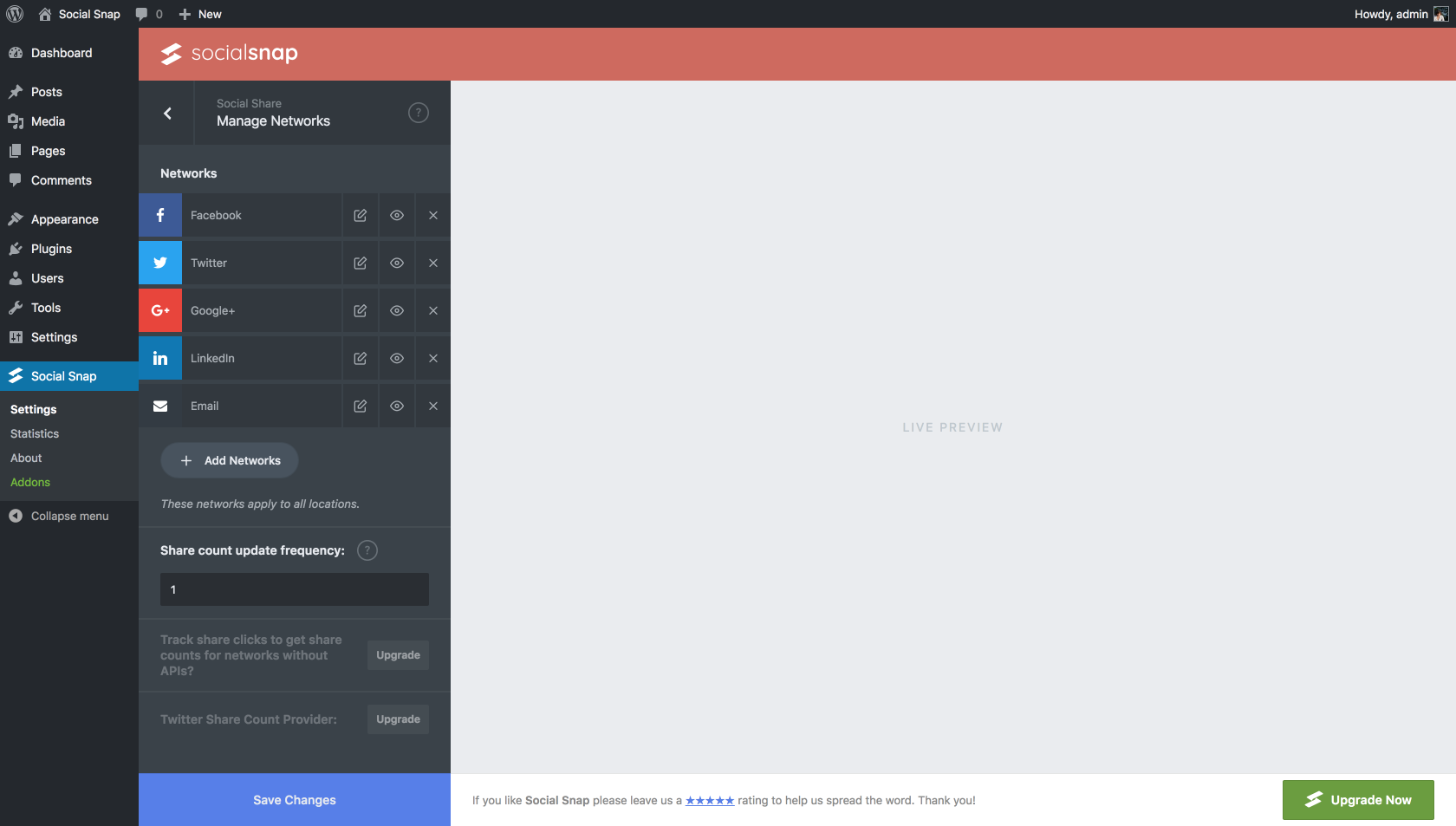Open the Media library menu
Viewport: 1456px width, 826px height.
pyautogui.click(x=69, y=121)
